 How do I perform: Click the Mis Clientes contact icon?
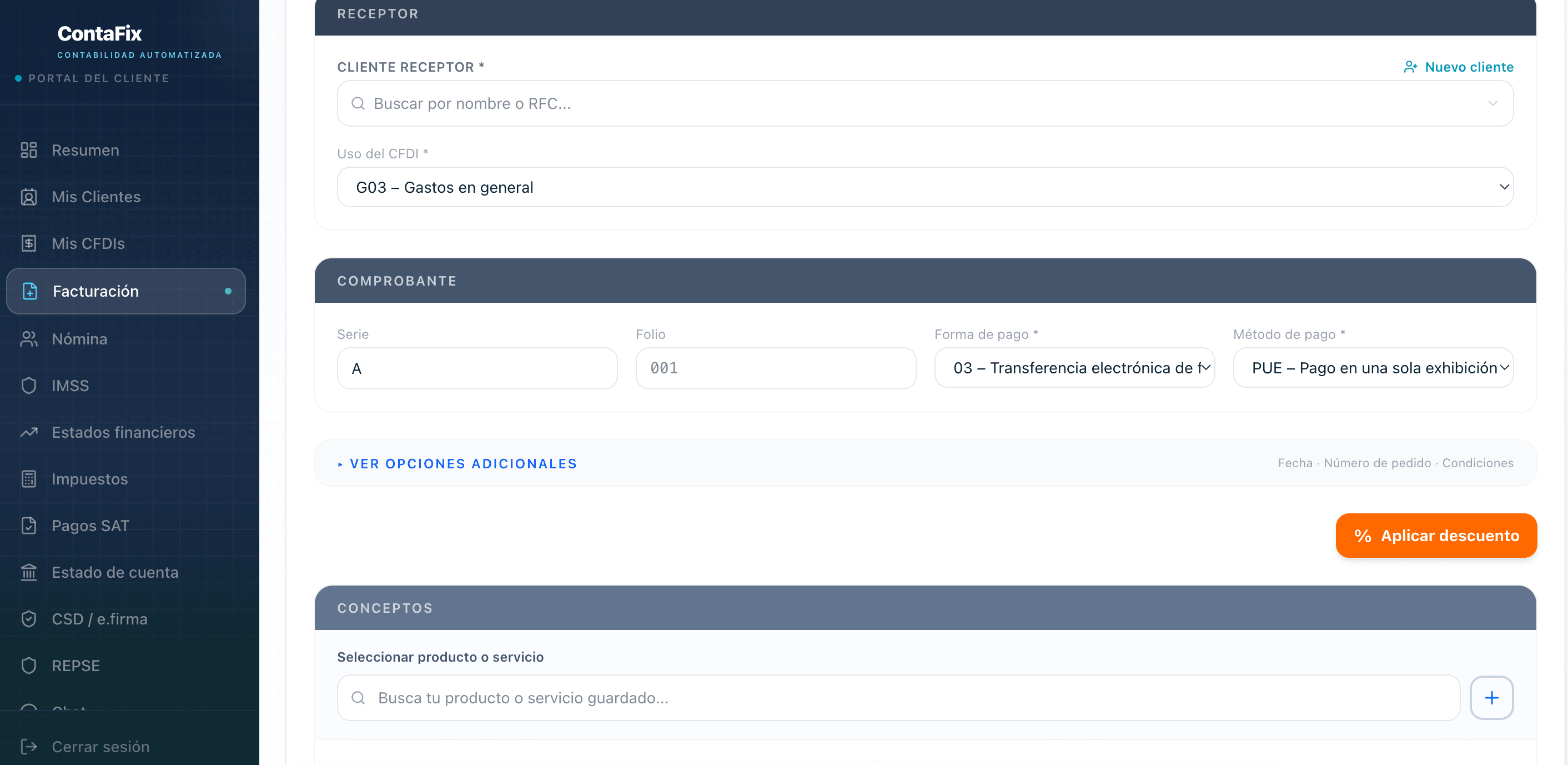(x=29, y=197)
